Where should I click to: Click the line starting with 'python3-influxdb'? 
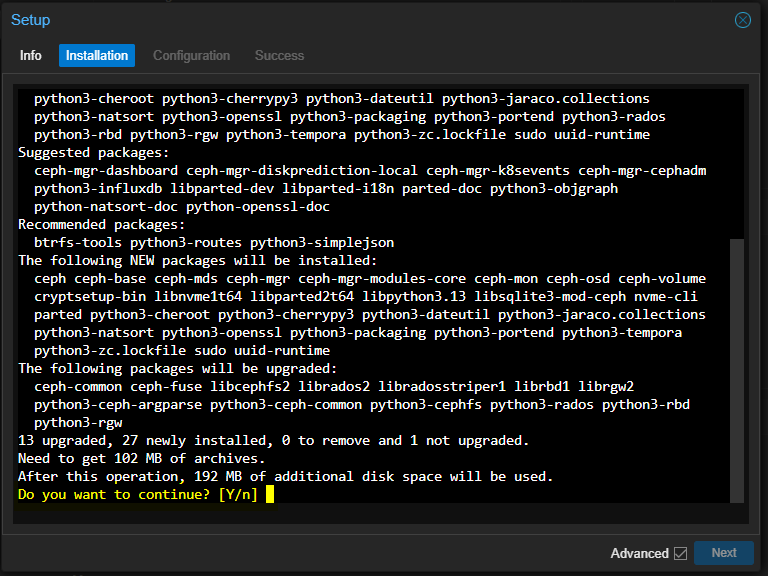point(326,189)
